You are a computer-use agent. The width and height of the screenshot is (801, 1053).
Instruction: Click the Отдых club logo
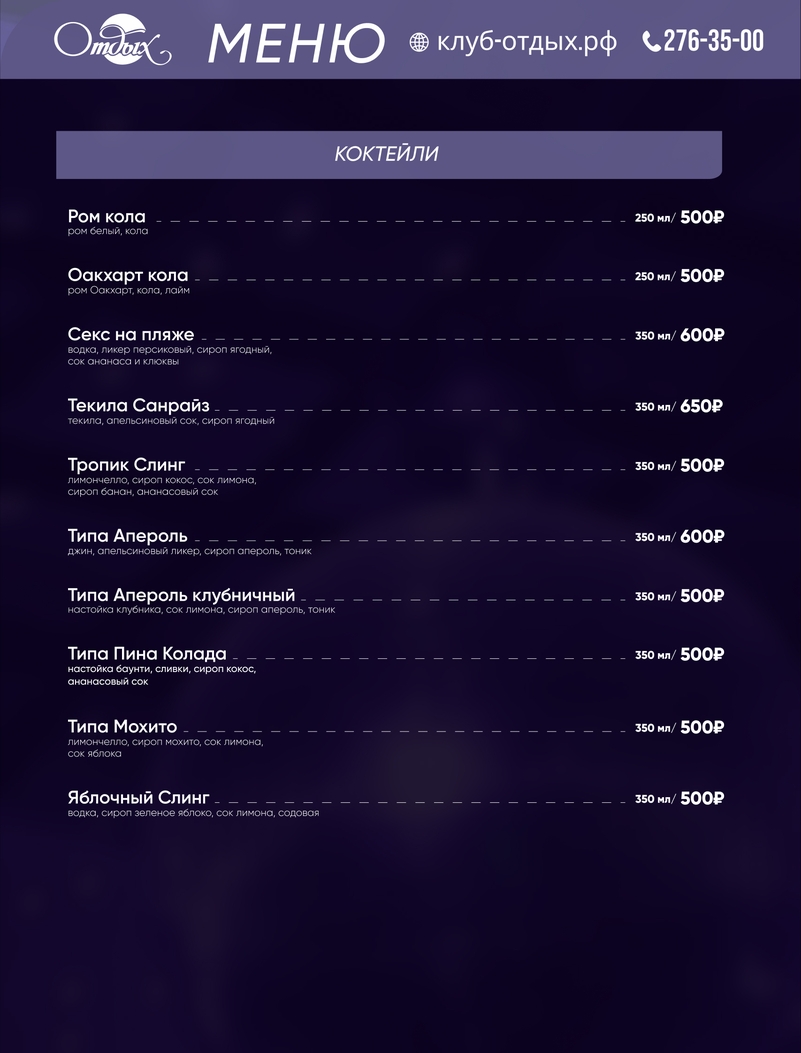tap(112, 42)
